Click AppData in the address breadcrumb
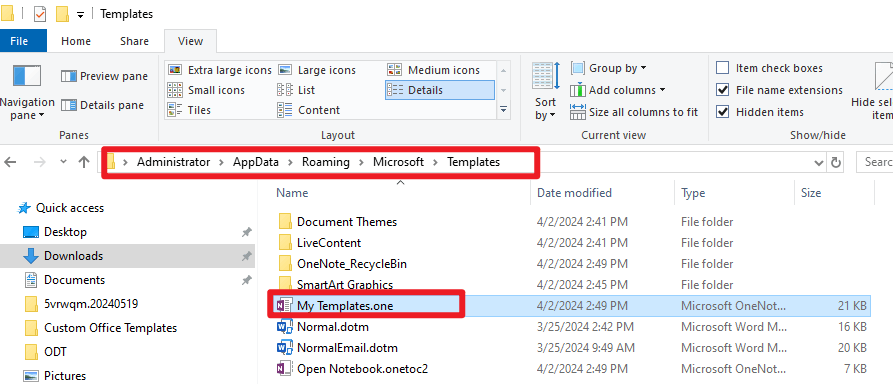Image resolution: width=893 pixels, height=384 pixels. pyautogui.click(x=256, y=162)
